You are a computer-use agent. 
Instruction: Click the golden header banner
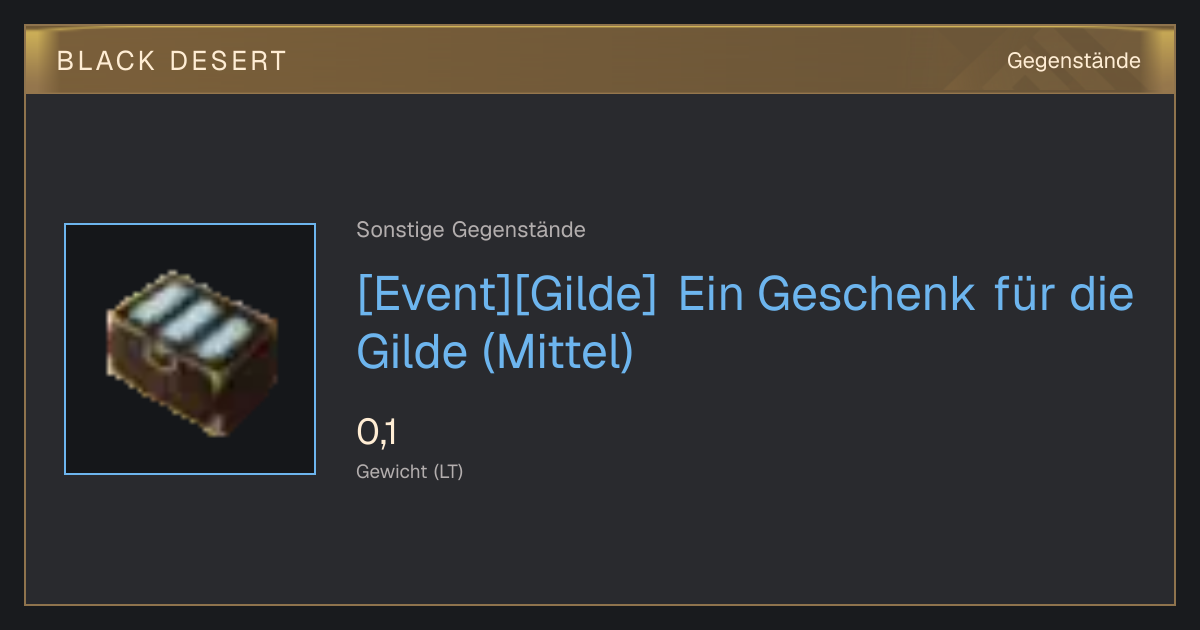click(x=600, y=60)
